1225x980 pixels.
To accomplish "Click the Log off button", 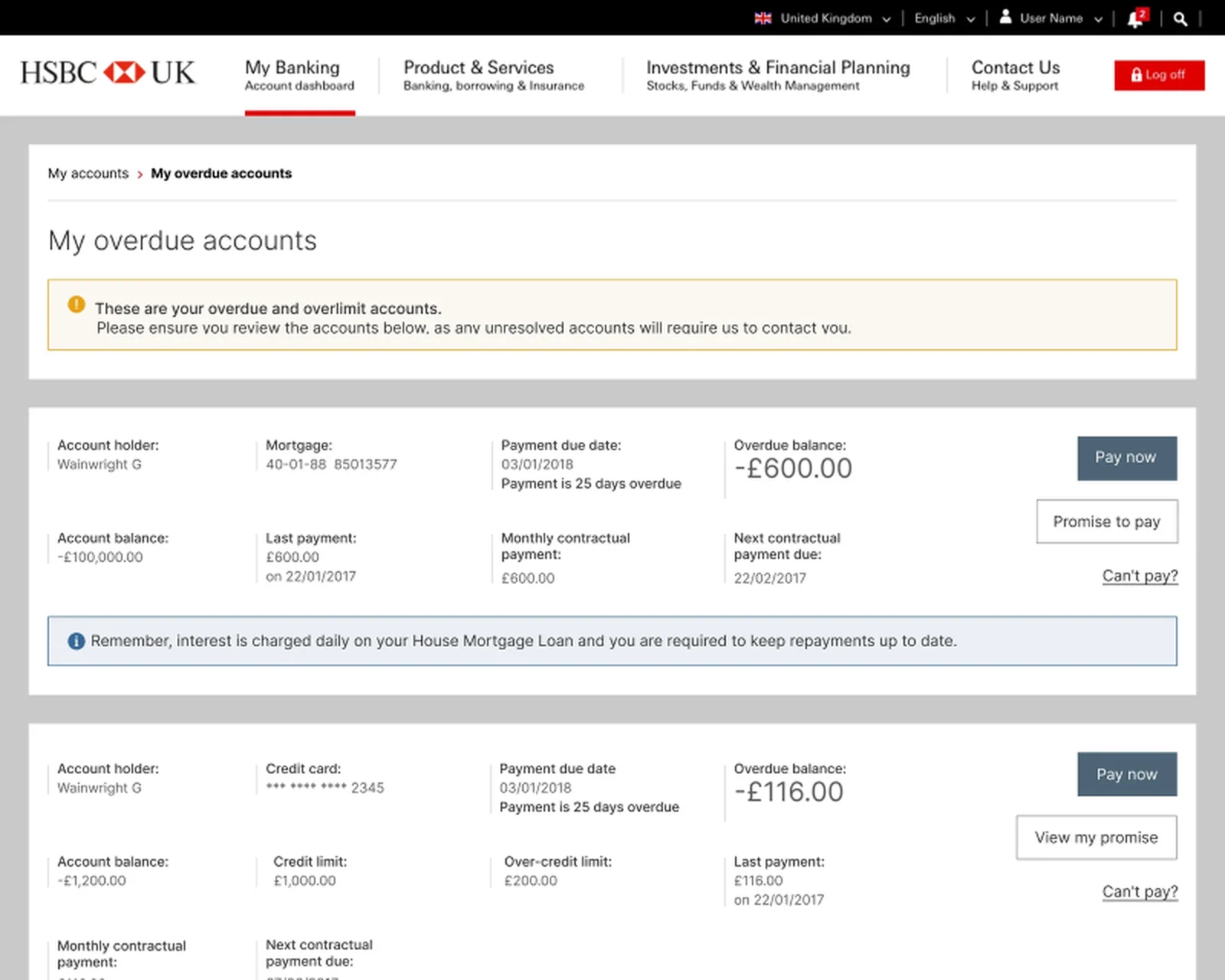I will click(x=1159, y=75).
